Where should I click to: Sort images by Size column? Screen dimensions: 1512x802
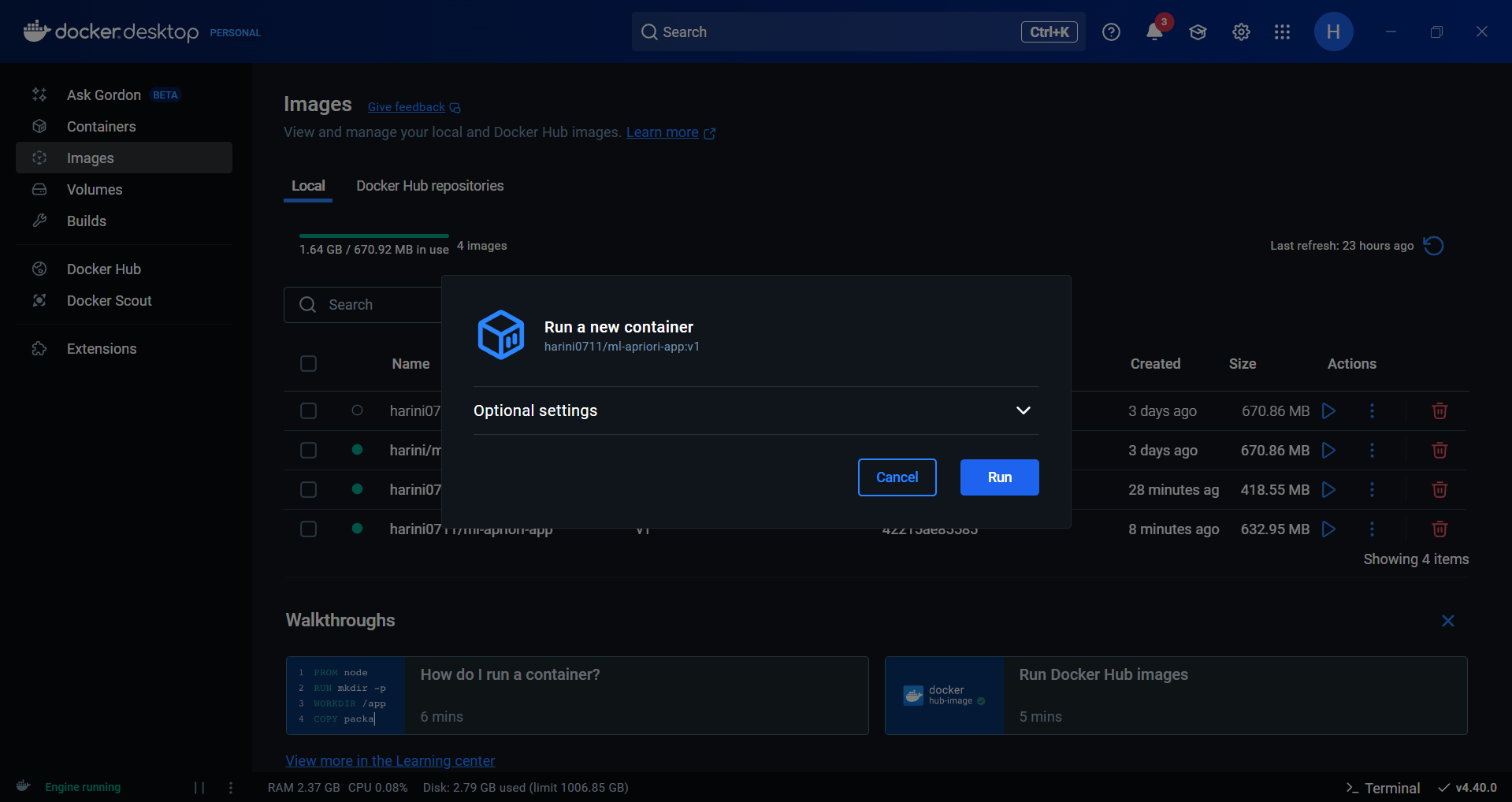click(1243, 363)
